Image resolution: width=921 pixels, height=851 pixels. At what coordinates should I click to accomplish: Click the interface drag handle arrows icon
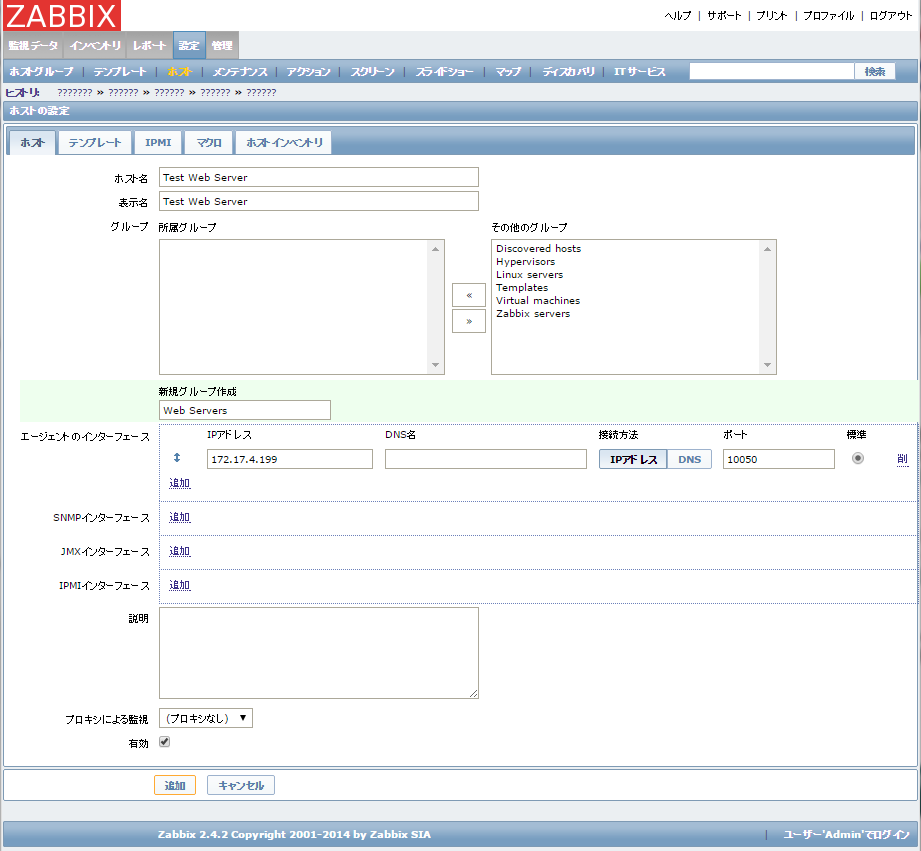pos(177,458)
